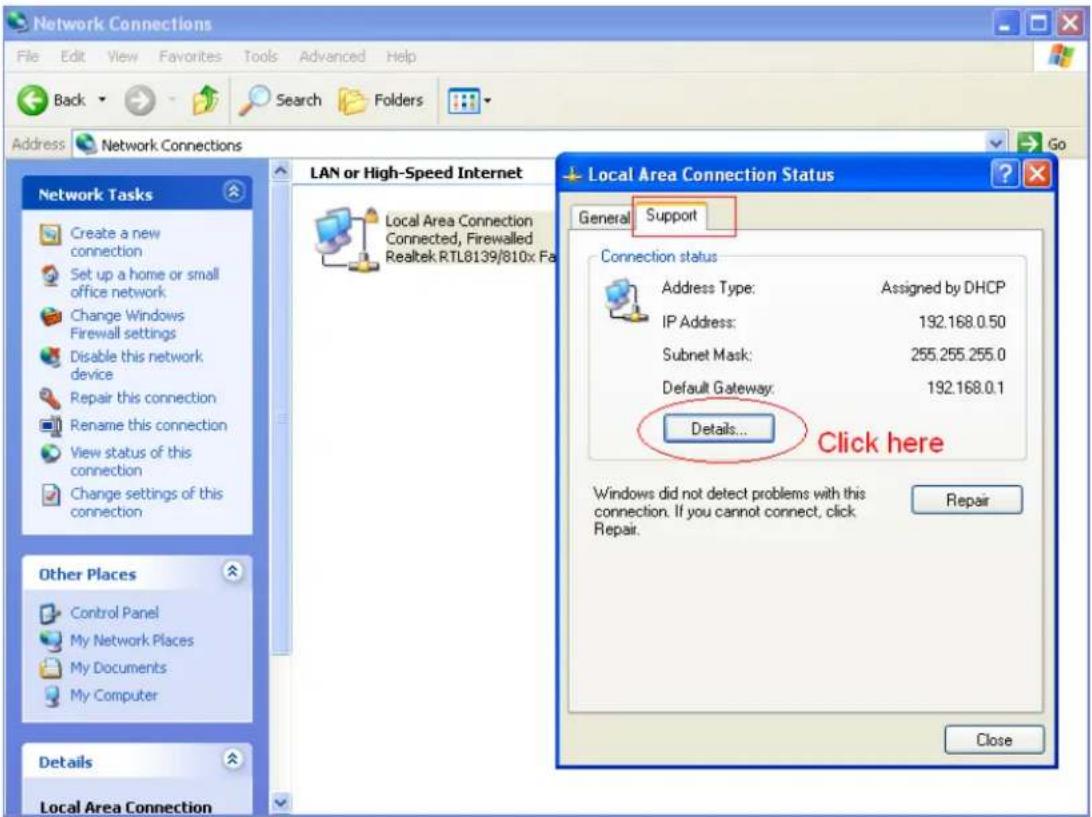
Task: Collapse the Details panel
Action: click(x=233, y=759)
